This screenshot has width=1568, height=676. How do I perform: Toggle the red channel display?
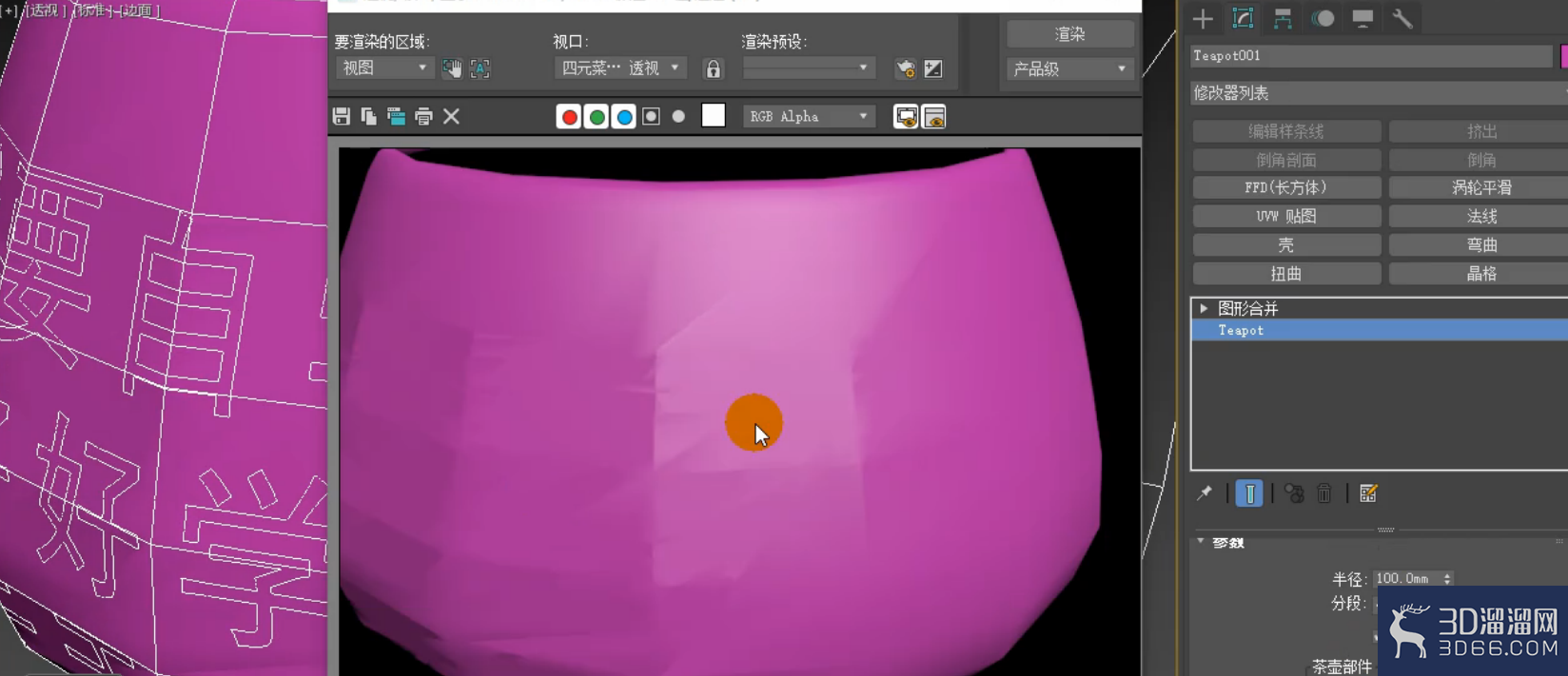569,116
